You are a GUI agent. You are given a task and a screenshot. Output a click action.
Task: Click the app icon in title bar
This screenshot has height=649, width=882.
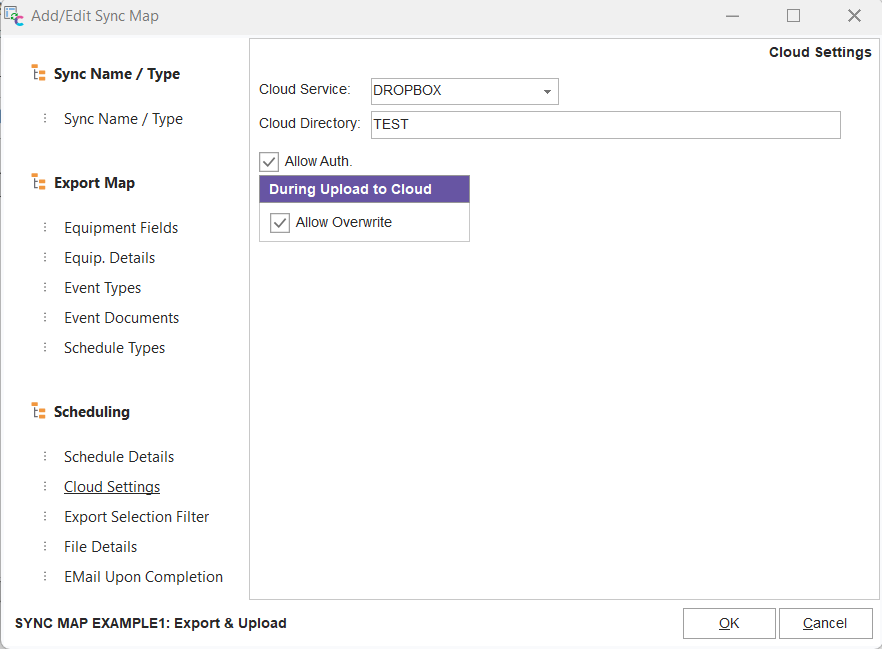tap(14, 15)
